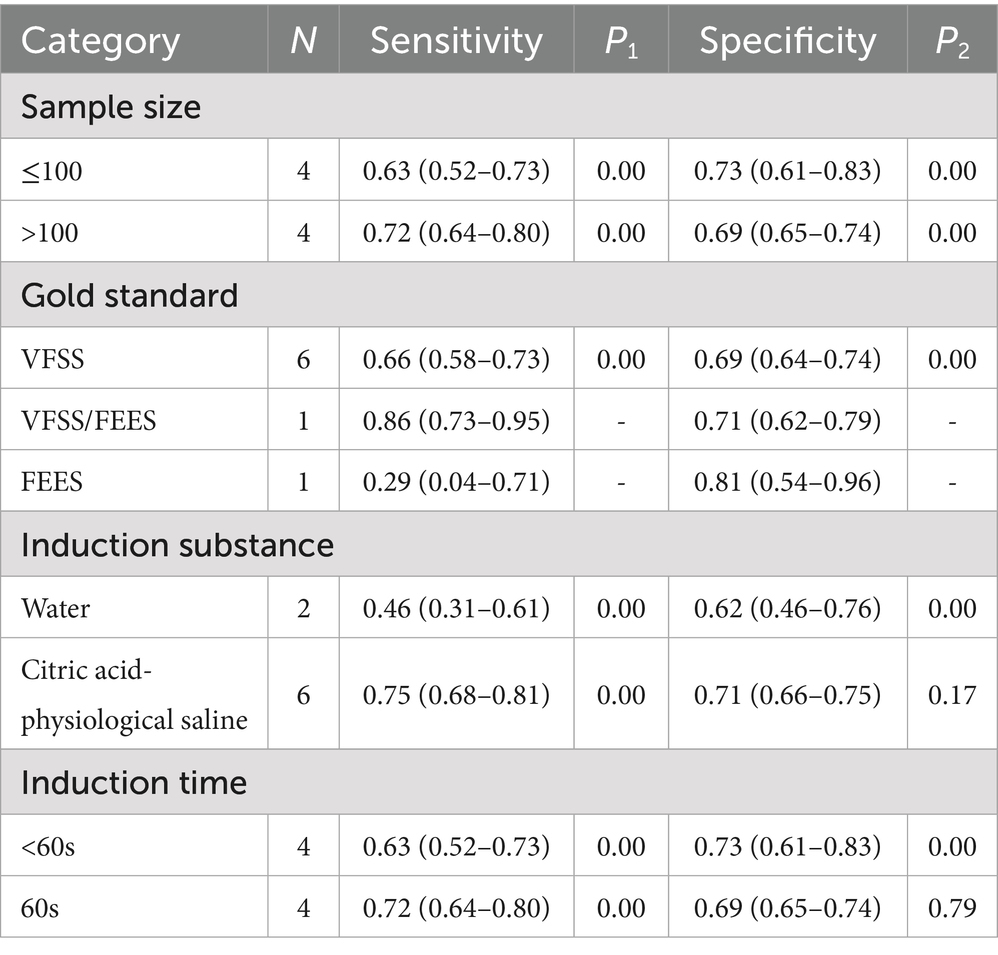Click the FEES sensitivity value 0.29 (0.04–0.71)

click(x=456, y=482)
